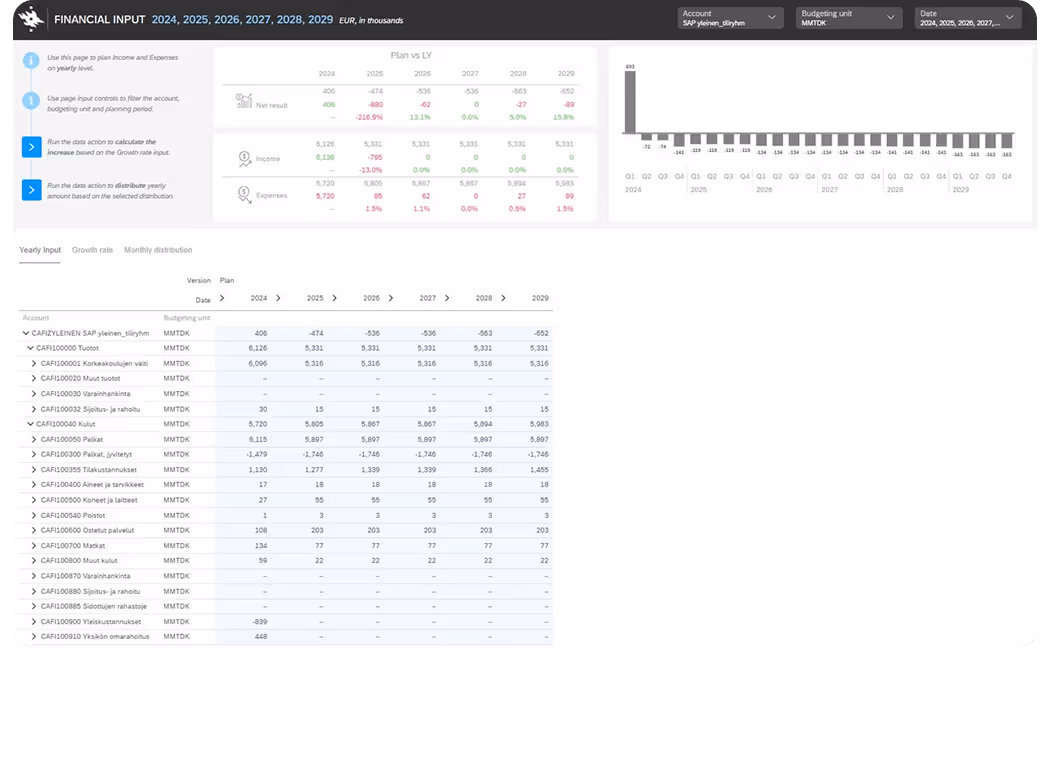The height and width of the screenshot is (778, 1050).
Task: Open the Budgeting unit dropdown
Action: point(848,18)
